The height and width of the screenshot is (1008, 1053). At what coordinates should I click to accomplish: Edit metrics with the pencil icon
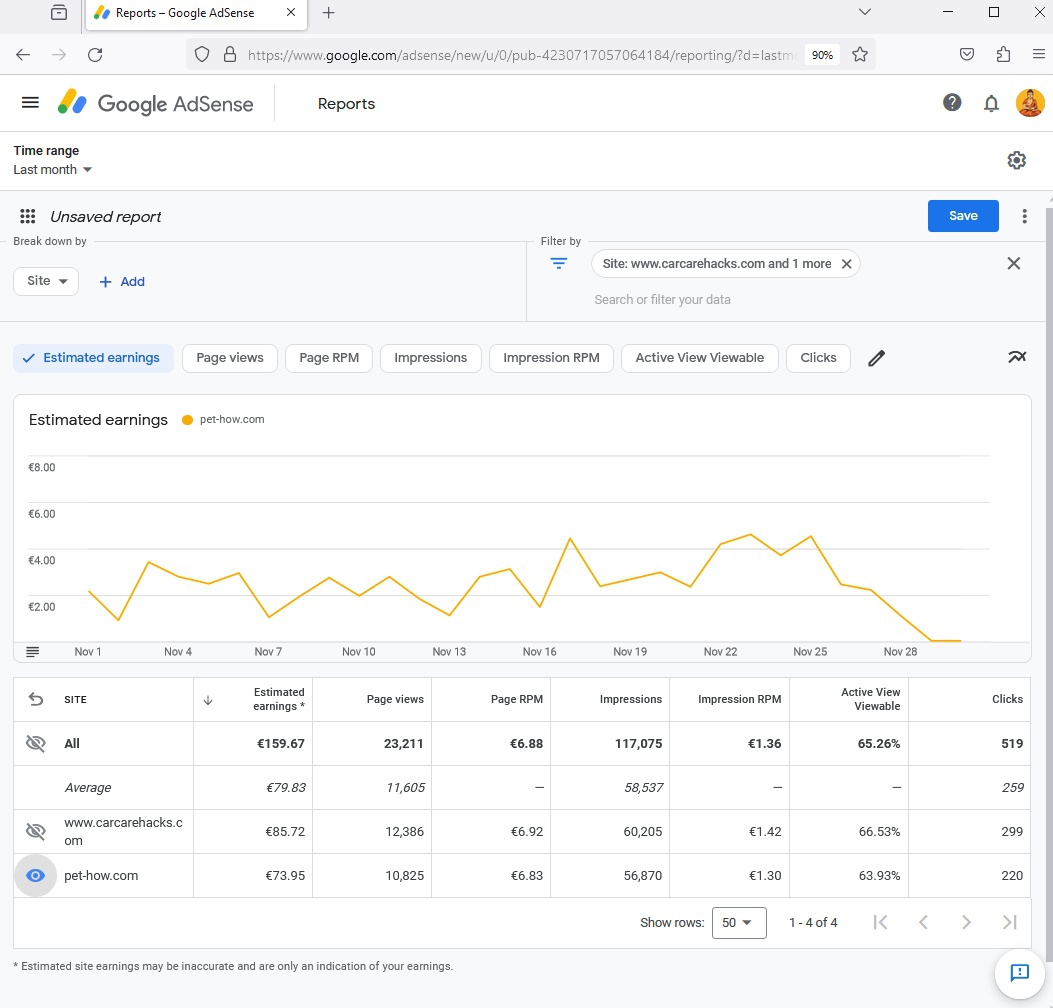pyautogui.click(x=876, y=358)
